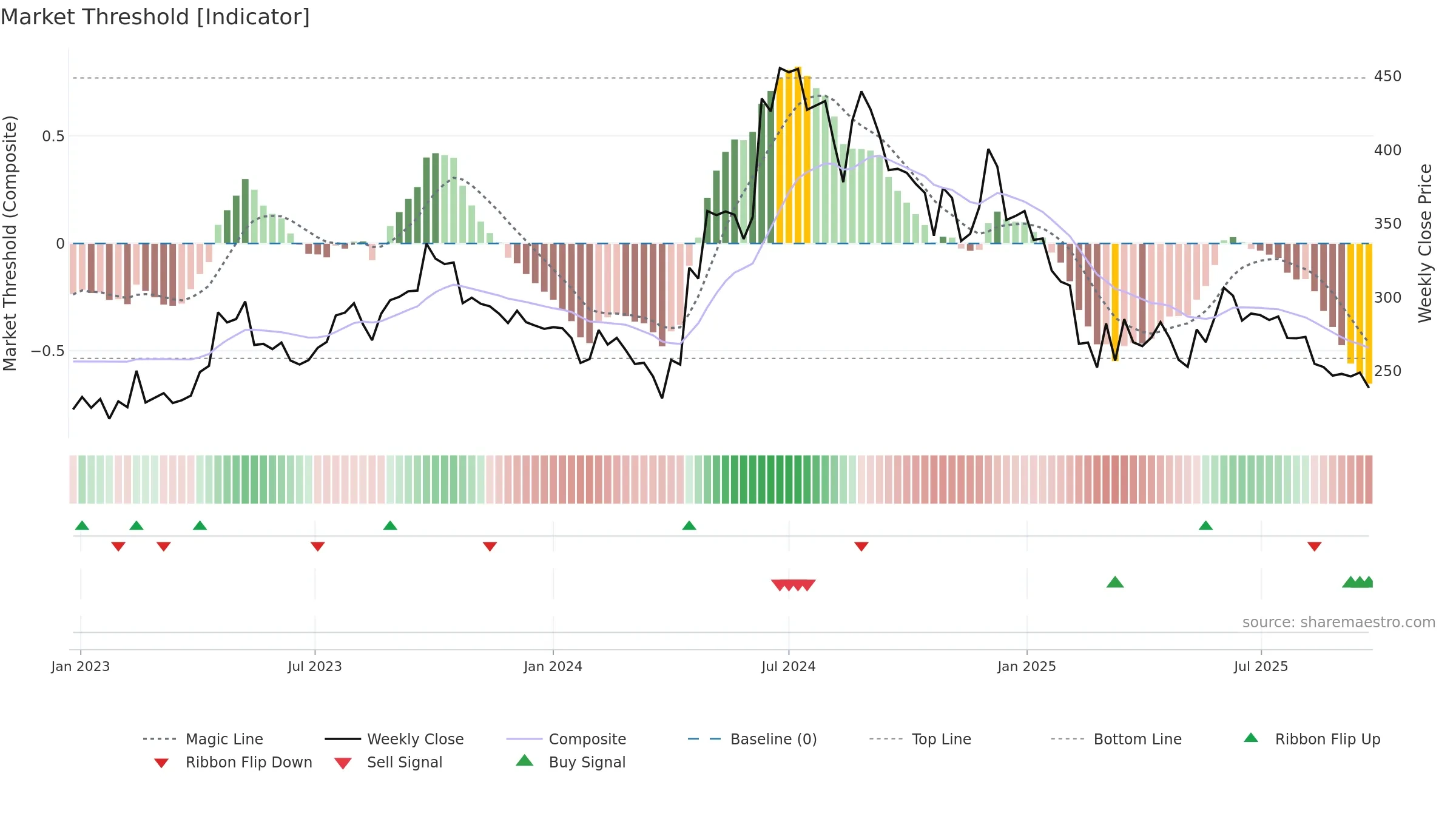Toggle Buy Signal legend entry
Screen dimensions: 1456x819
click(570, 762)
